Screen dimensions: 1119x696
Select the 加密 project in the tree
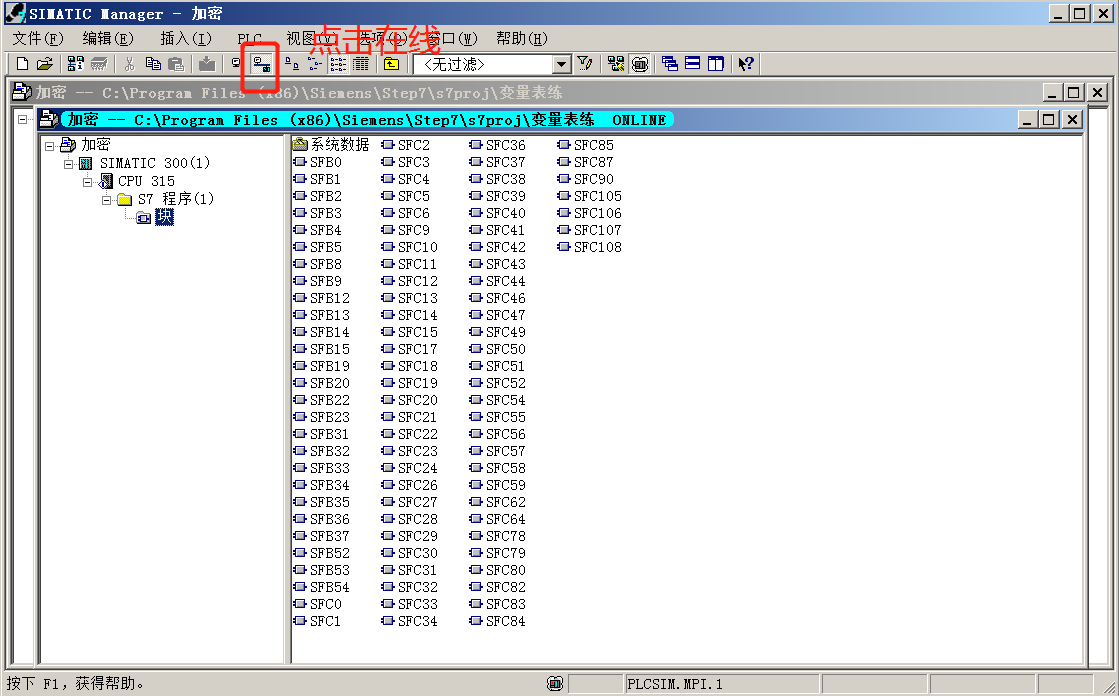point(95,145)
